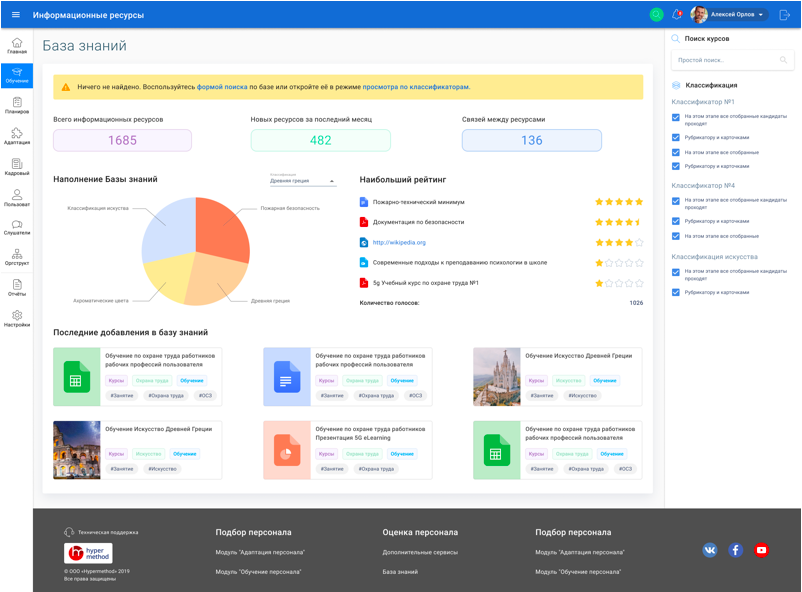Select the Кадровый icon in the sidebar

click(15, 167)
